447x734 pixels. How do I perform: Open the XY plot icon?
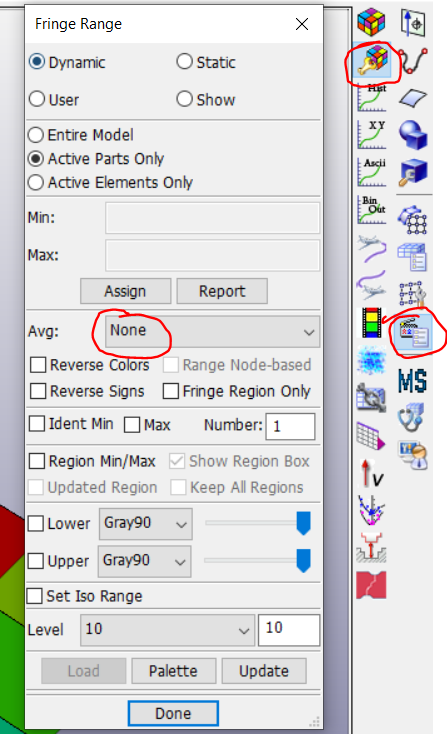(372, 135)
